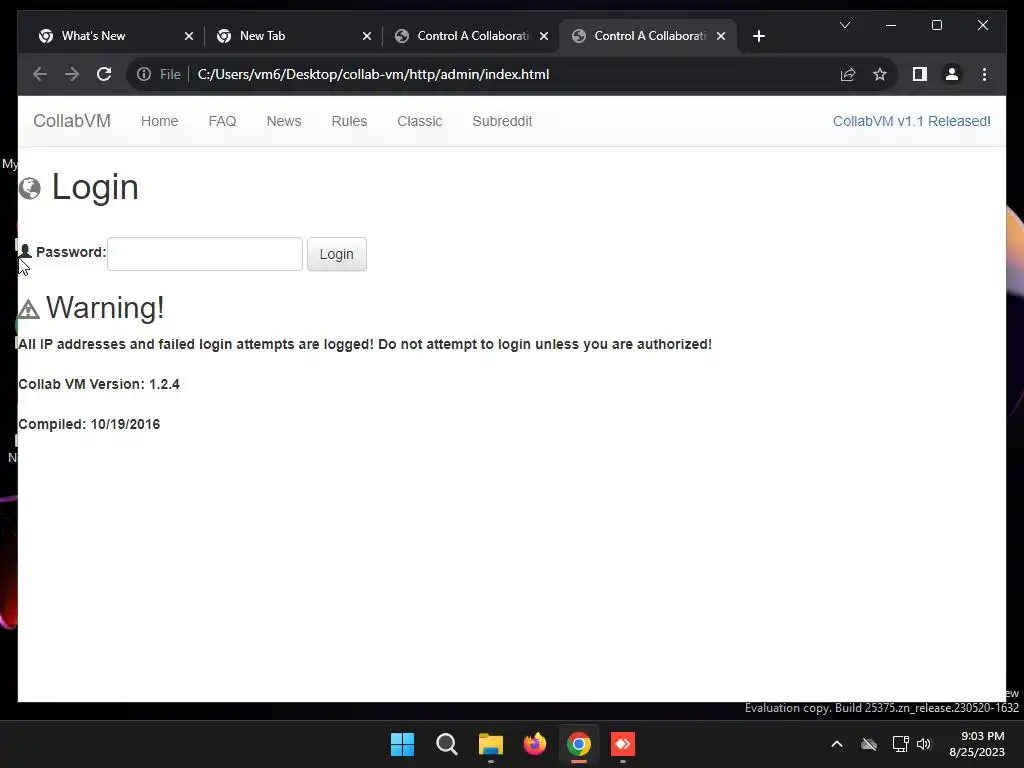
Task: Show hidden system tray icons
Action: pyautogui.click(x=837, y=744)
